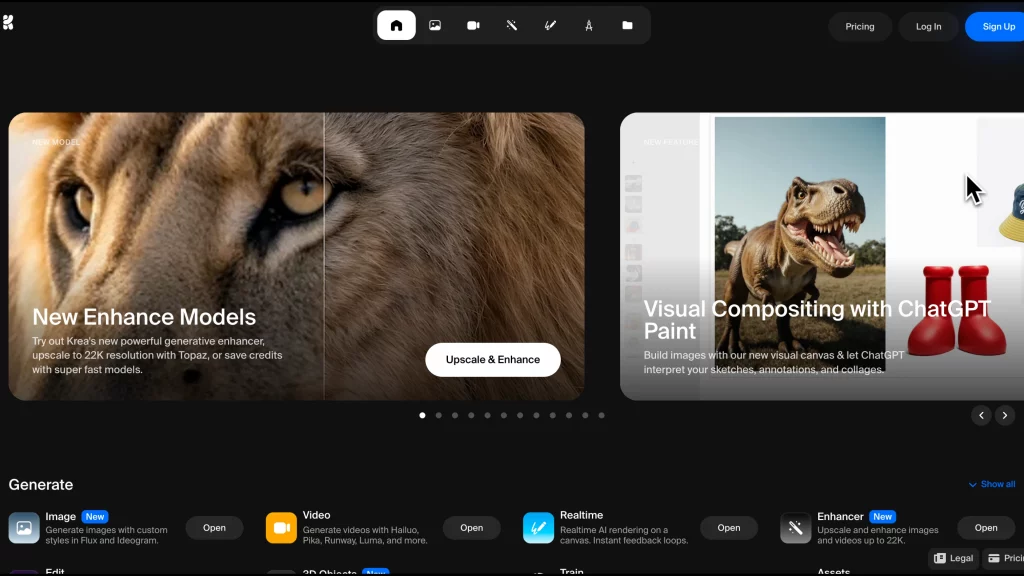
Task: Open the Assets folder icon in navigation bar
Action: (x=627, y=26)
